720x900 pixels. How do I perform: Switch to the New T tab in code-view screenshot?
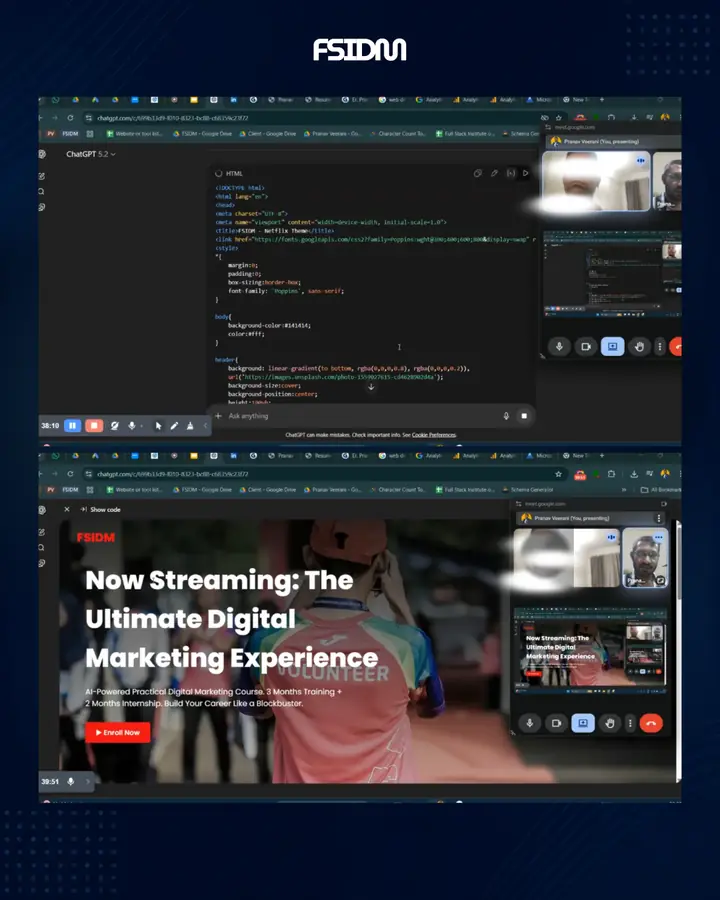[576, 99]
